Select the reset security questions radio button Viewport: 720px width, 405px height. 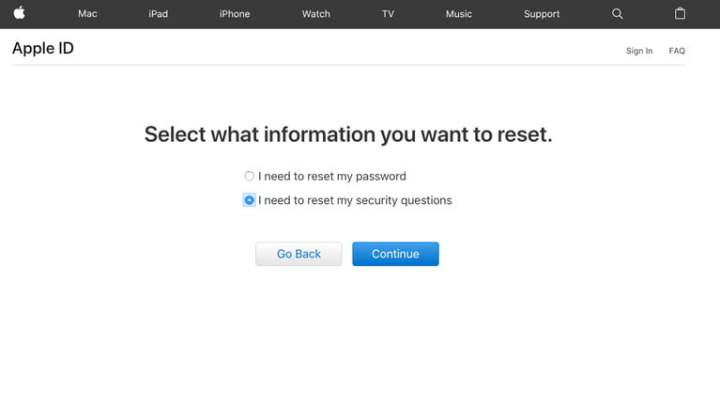click(249, 200)
